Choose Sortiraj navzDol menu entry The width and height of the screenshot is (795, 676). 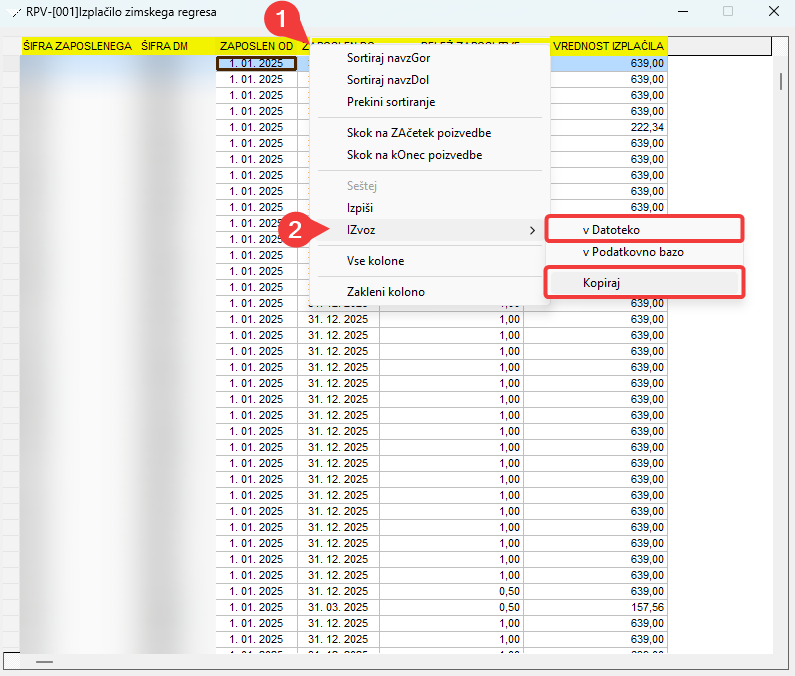coord(388,80)
